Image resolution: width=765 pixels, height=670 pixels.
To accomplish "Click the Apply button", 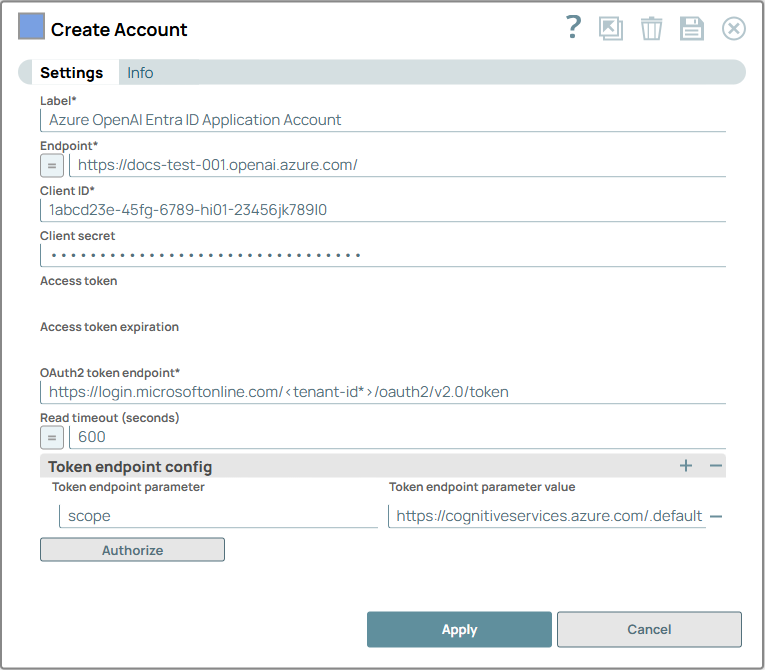I will pos(459,629).
